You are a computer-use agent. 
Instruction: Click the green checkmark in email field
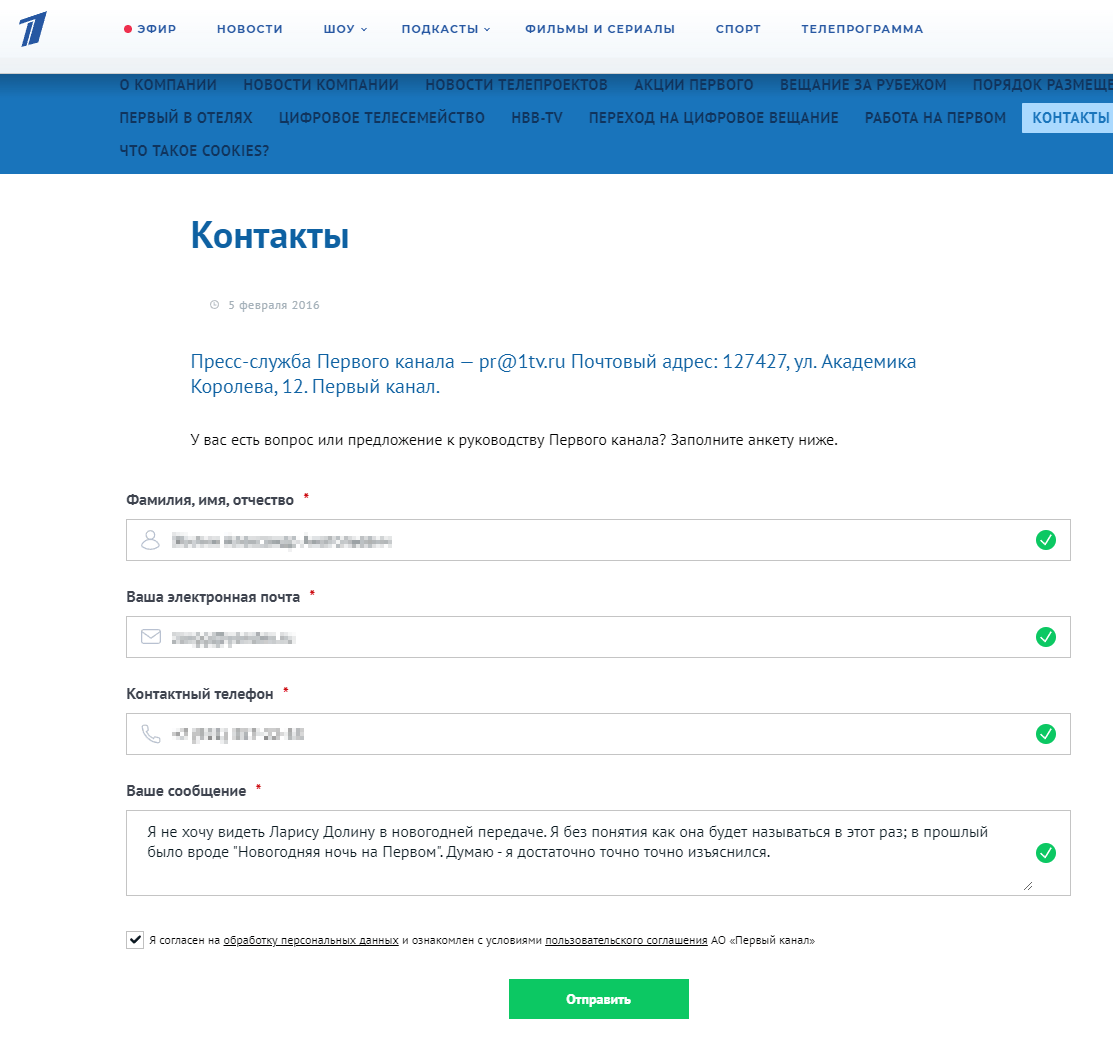click(x=1046, y=637)
